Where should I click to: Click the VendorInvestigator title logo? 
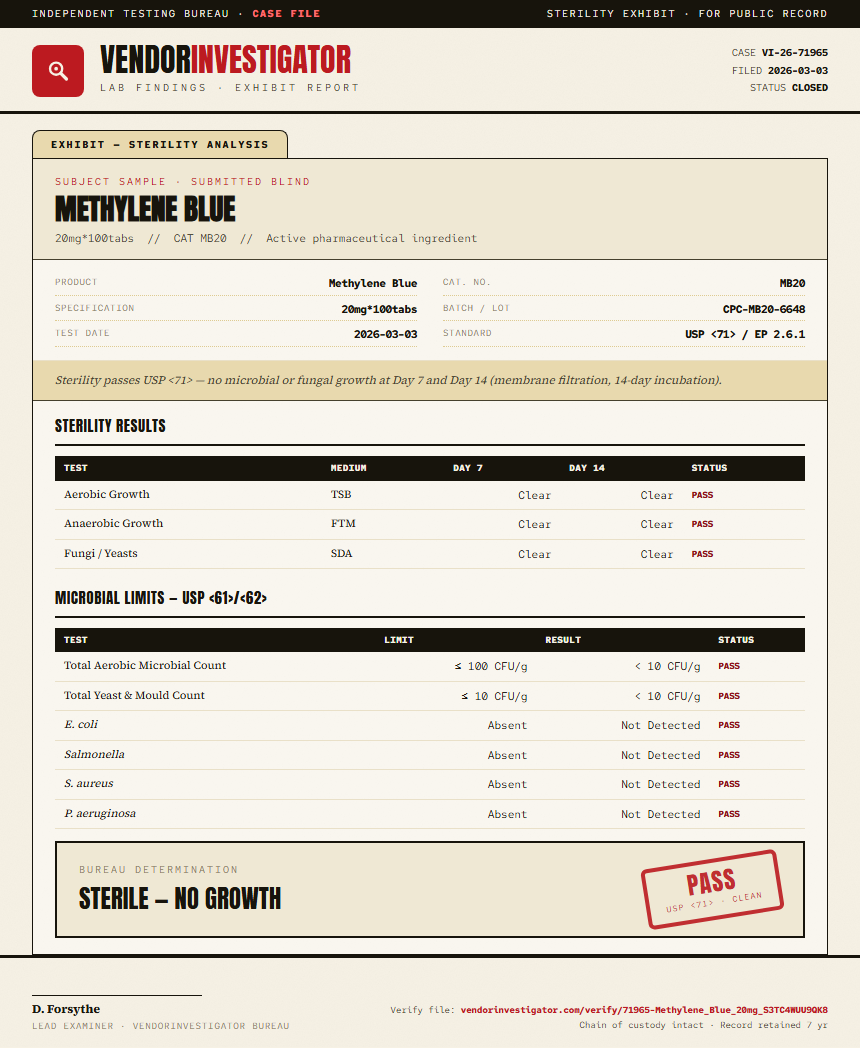pos(225,59)
